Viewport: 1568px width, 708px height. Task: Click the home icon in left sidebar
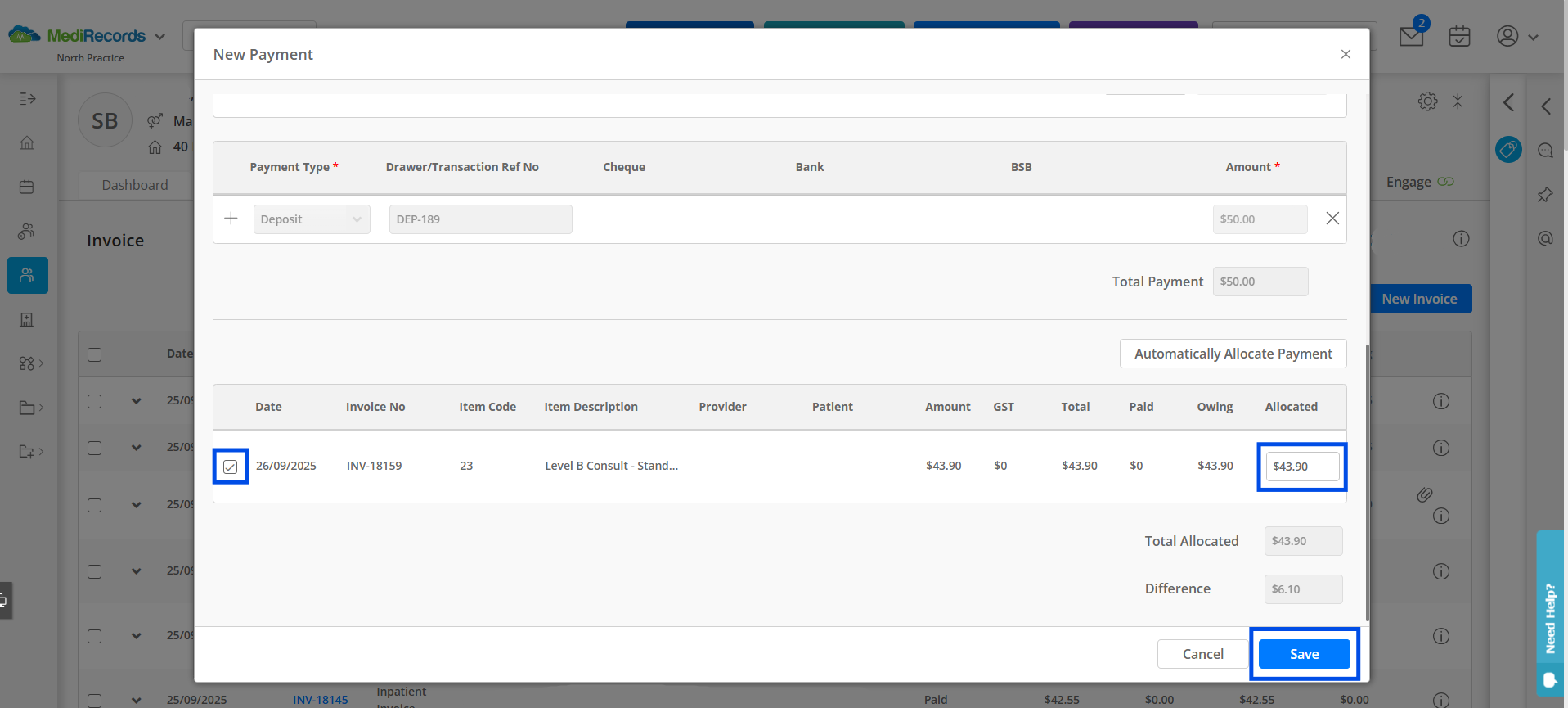[x=27, y=142]
